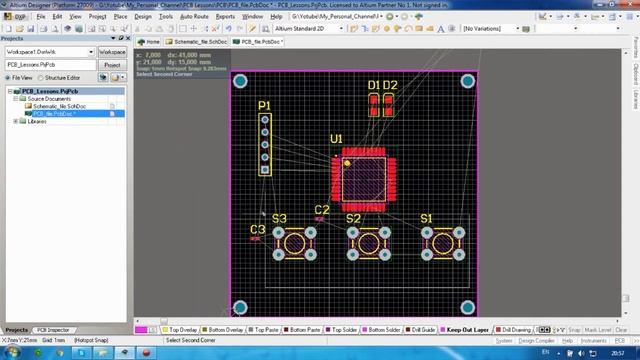The image size is (640, 360).
Task: Click the Save disk icon
Action: tap(31, 29)
